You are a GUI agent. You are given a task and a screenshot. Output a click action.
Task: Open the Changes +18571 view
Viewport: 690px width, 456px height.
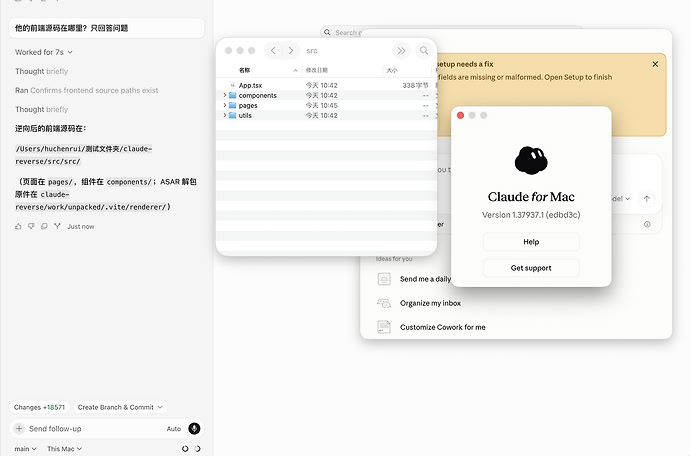pos(39,407)
